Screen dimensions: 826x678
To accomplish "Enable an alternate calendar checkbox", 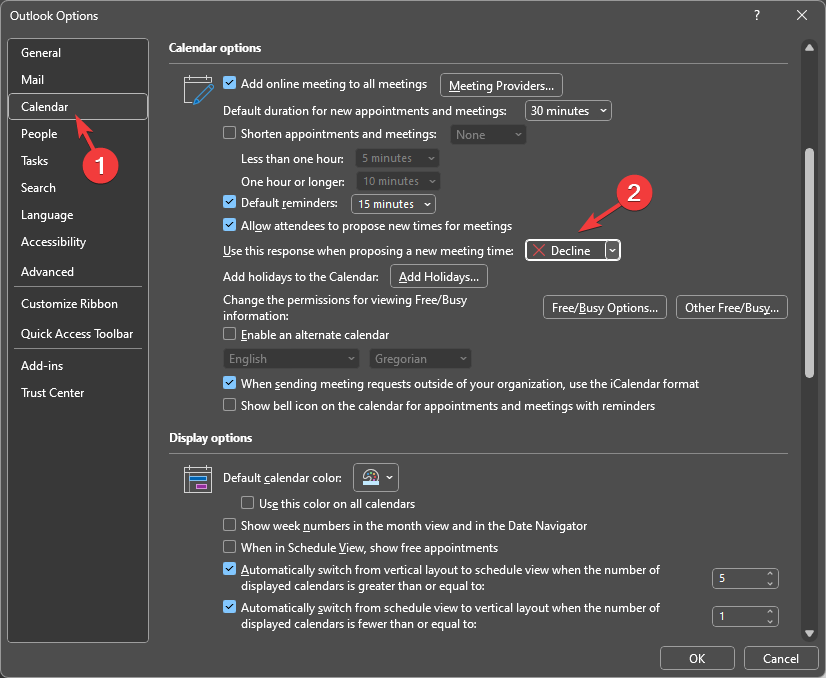I will click(x=229, y=334).
